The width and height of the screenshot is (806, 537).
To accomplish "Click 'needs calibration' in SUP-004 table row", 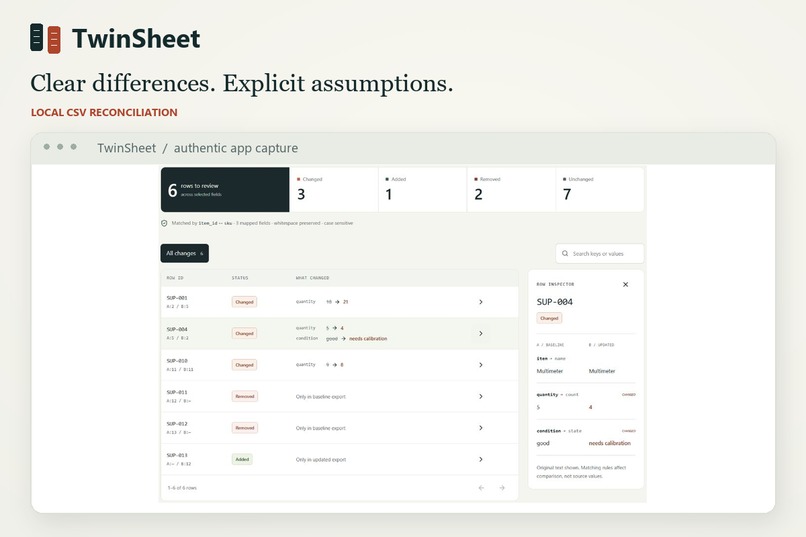I will tap(368, 339).
